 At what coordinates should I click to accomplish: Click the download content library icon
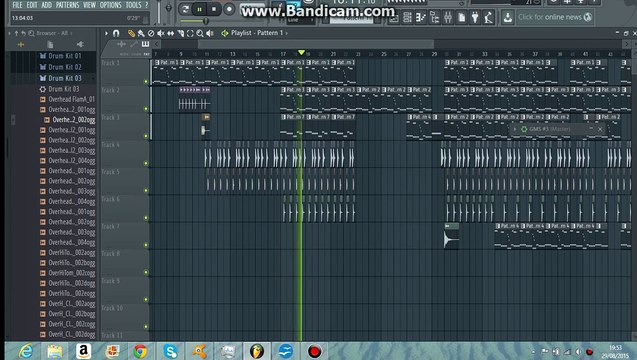coord(507,17)
